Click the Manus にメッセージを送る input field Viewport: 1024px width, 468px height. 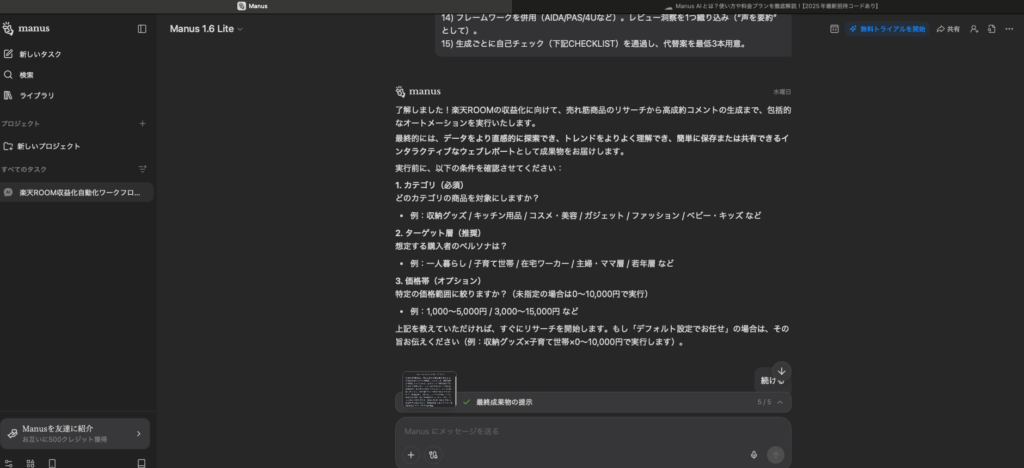pyautogui.click(x=590, y=431)
